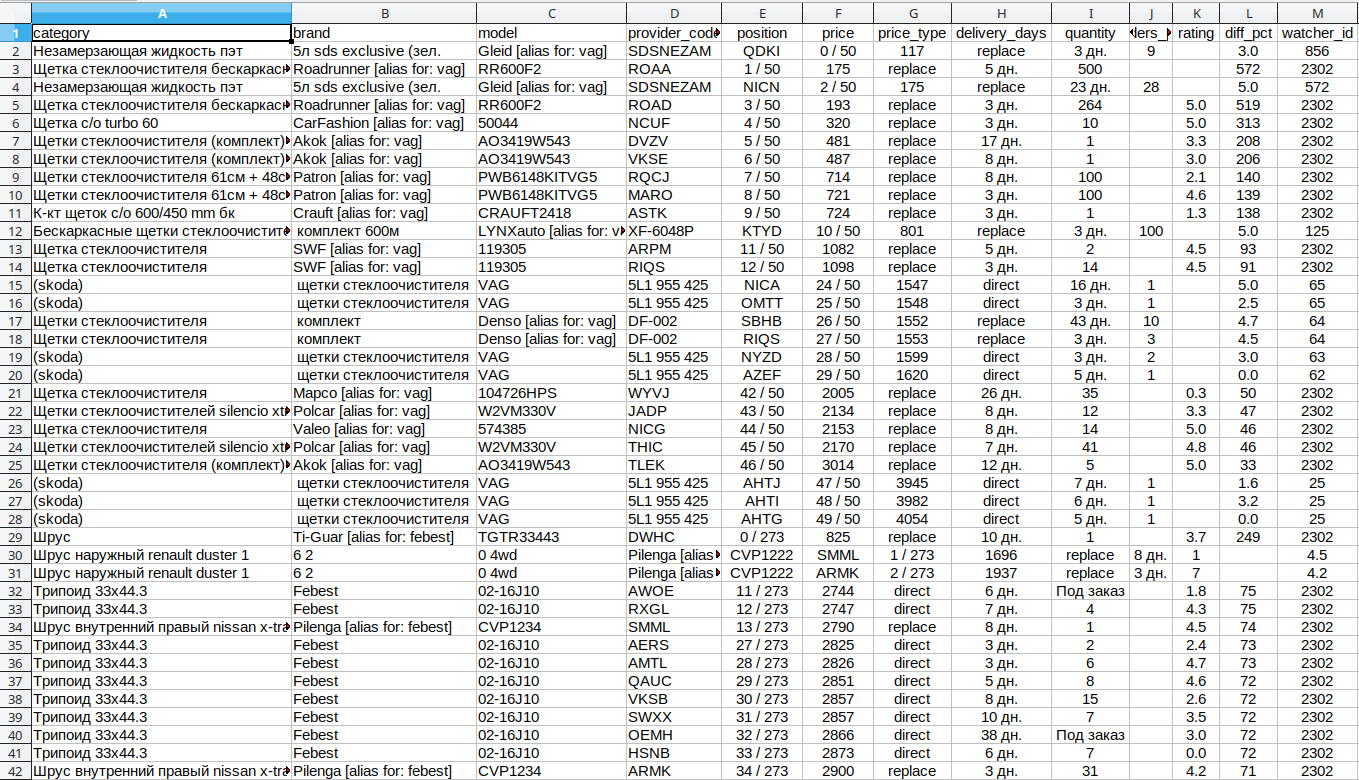Select the 'SWXX' cell
The image size is (1359, 780).
tap(674, 717)
